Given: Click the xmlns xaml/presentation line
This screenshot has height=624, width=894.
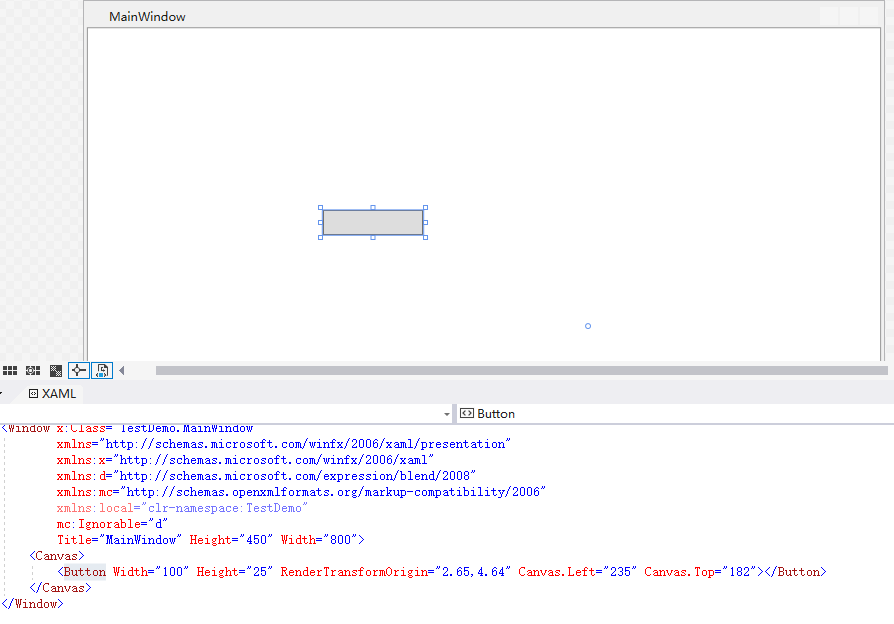Looking at the screenshot, I should [x=283, y=444].
